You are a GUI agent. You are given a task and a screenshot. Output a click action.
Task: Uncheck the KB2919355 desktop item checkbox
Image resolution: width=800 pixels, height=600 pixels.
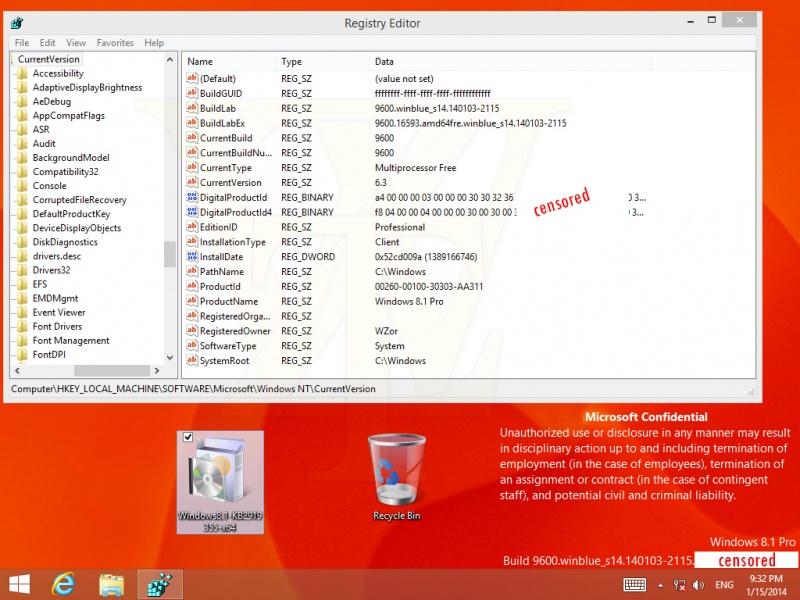187,437
